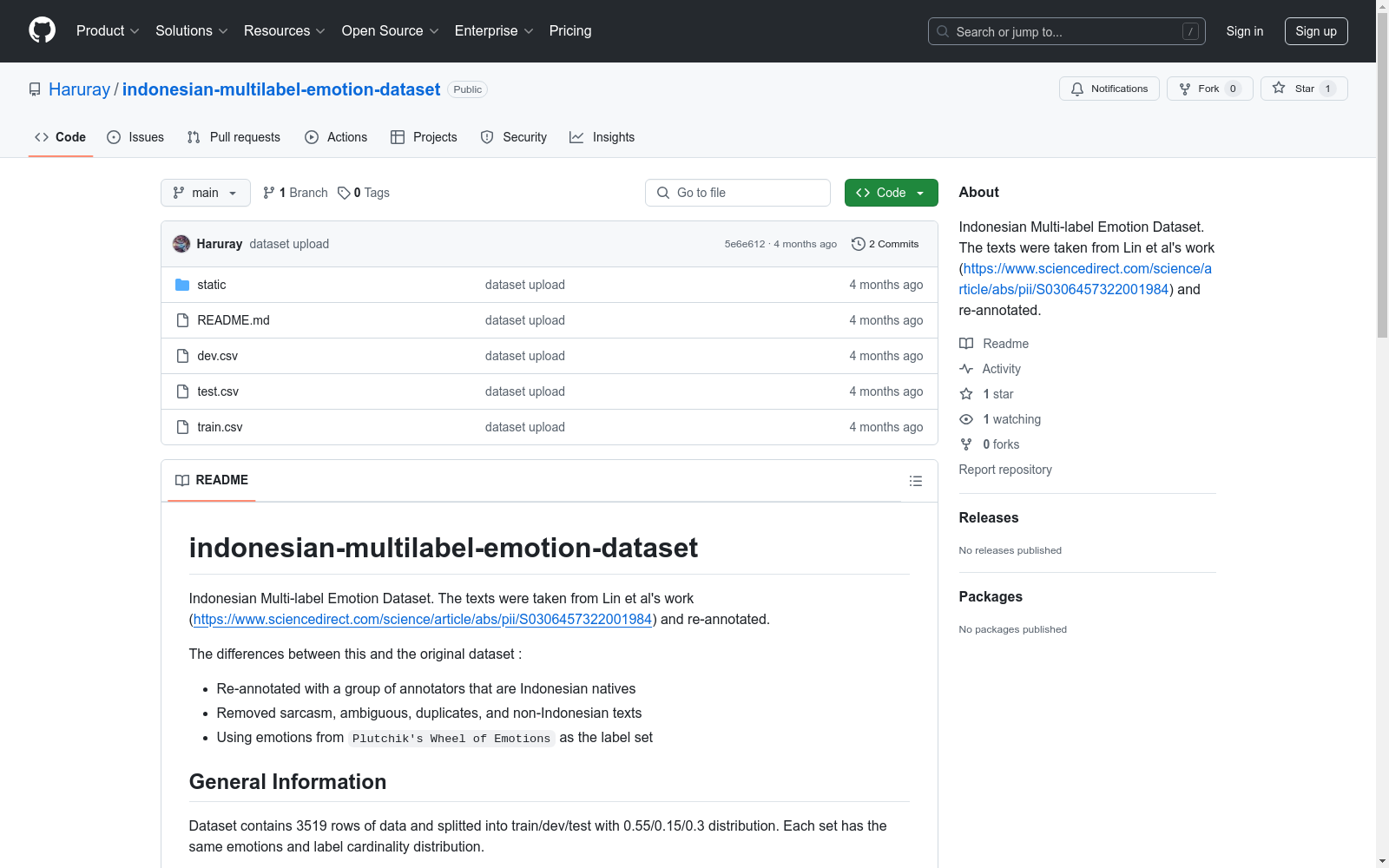Click the magnifier icon in Go to file
This screenshot has height=868, width=1389.
663,193
